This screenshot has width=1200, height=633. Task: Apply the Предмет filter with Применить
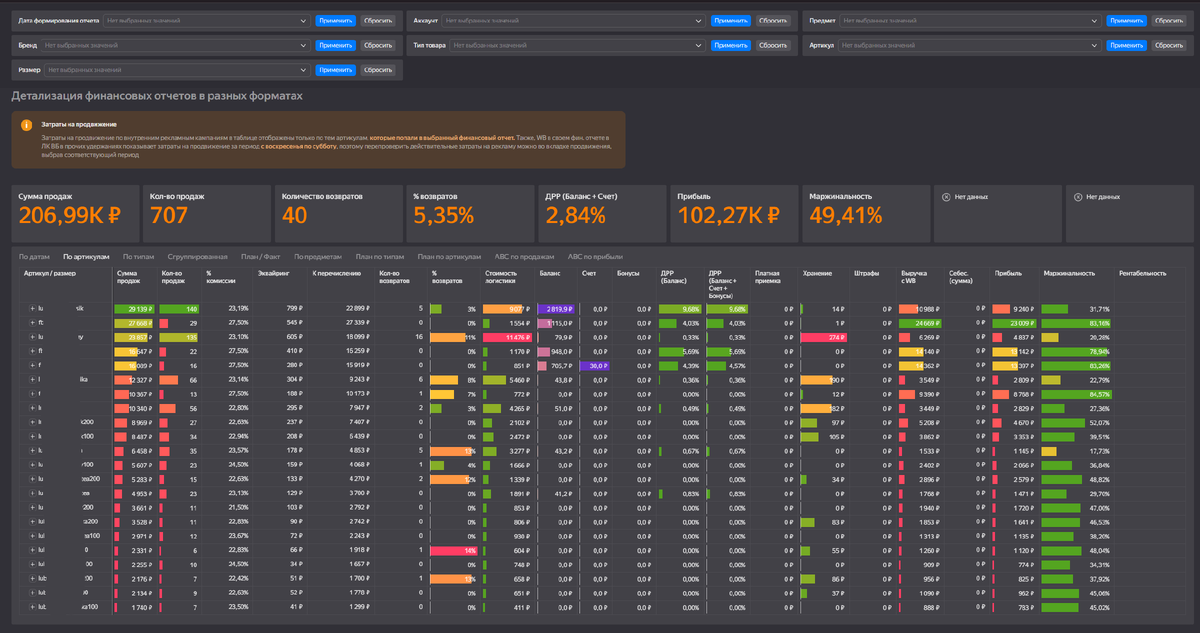(1127, 20)
